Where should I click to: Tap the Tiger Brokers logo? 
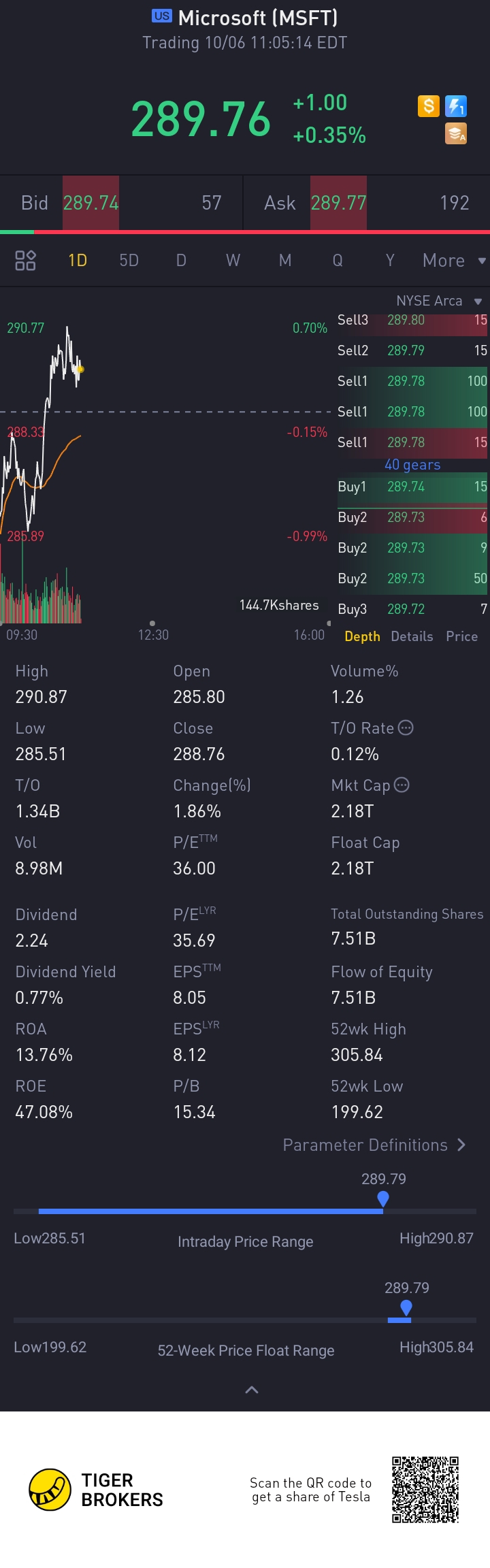[96, 1490]
